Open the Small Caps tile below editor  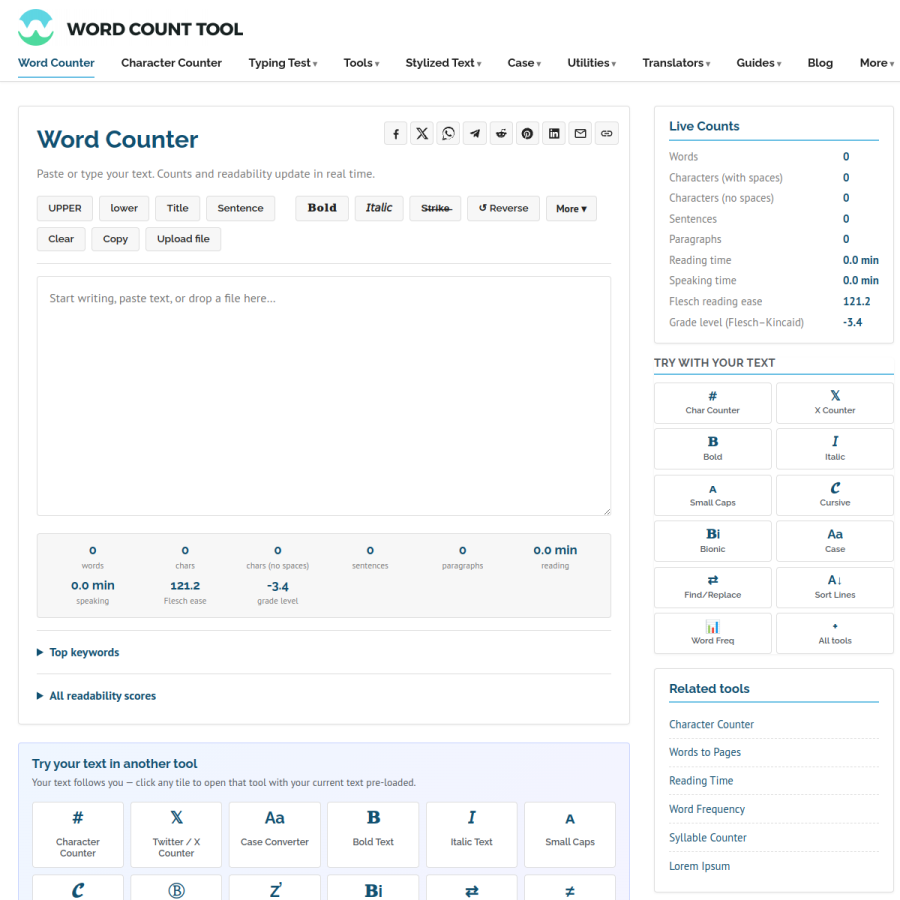click(x=570, y=835)
